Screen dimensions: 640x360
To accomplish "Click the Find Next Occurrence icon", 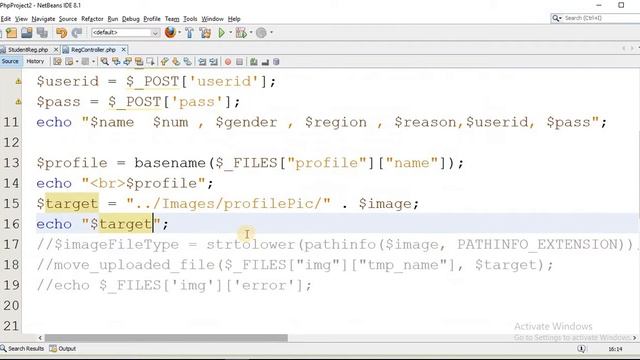I will click(128, 62).
